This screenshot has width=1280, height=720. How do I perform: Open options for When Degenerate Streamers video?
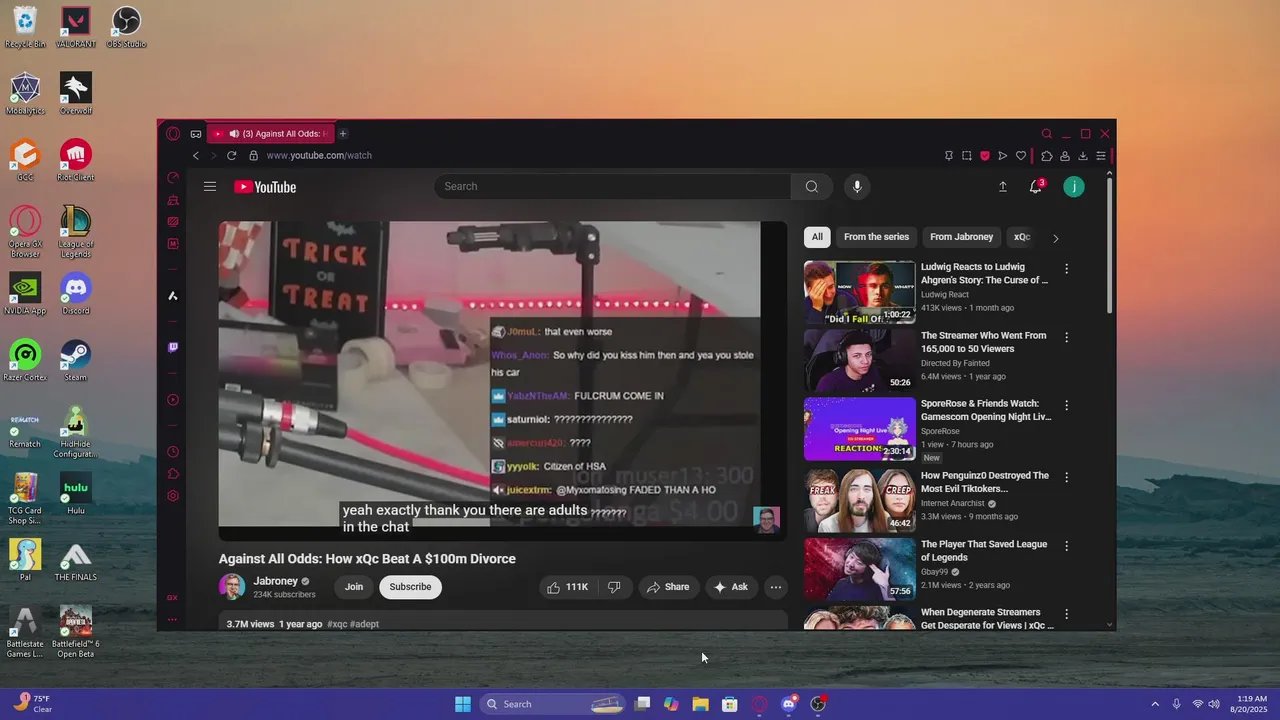(1066, 614)
